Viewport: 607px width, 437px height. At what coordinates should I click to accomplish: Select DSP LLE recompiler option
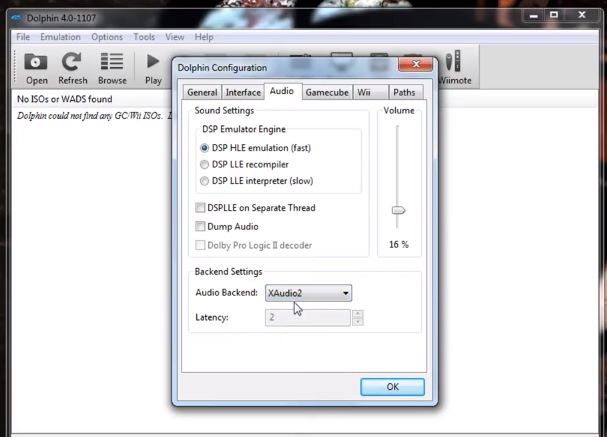(204, 165)
